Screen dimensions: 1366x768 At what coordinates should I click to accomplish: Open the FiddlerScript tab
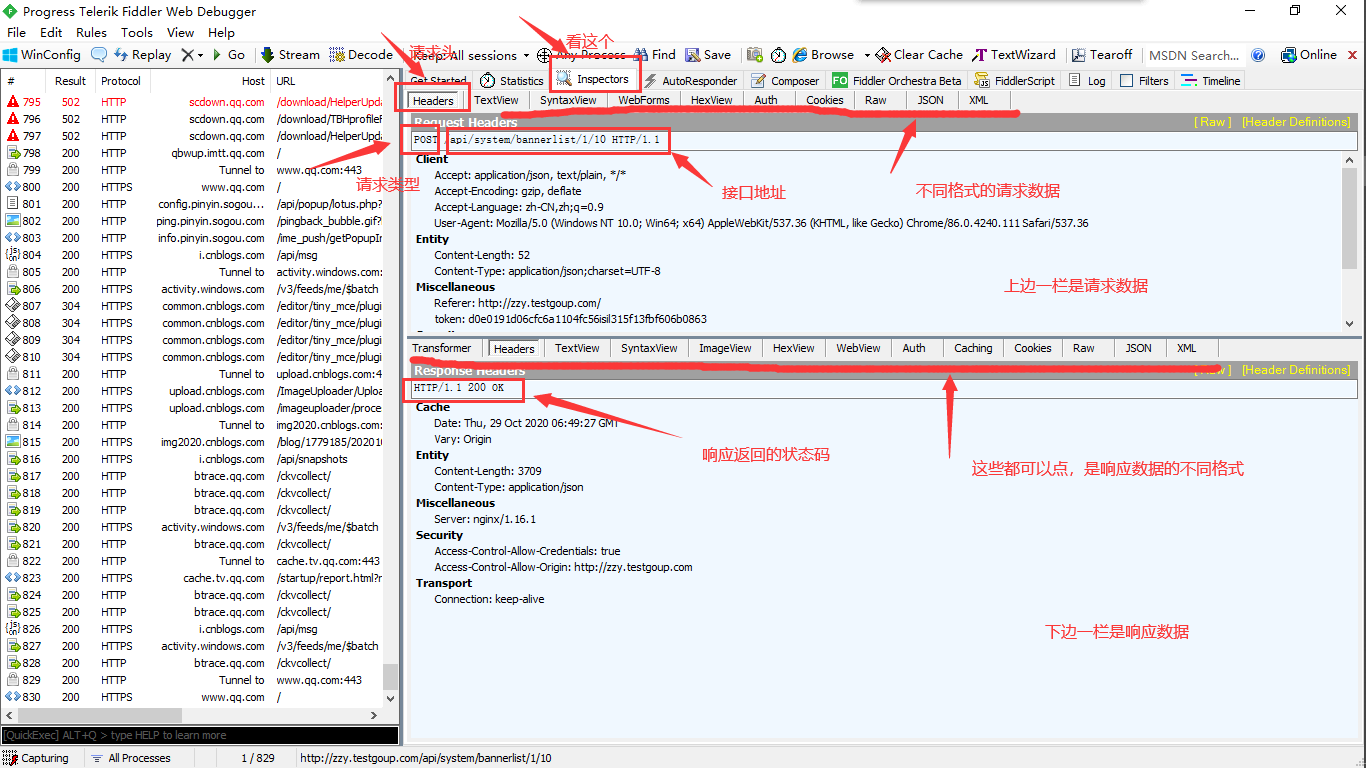[x=1014, y=81]
